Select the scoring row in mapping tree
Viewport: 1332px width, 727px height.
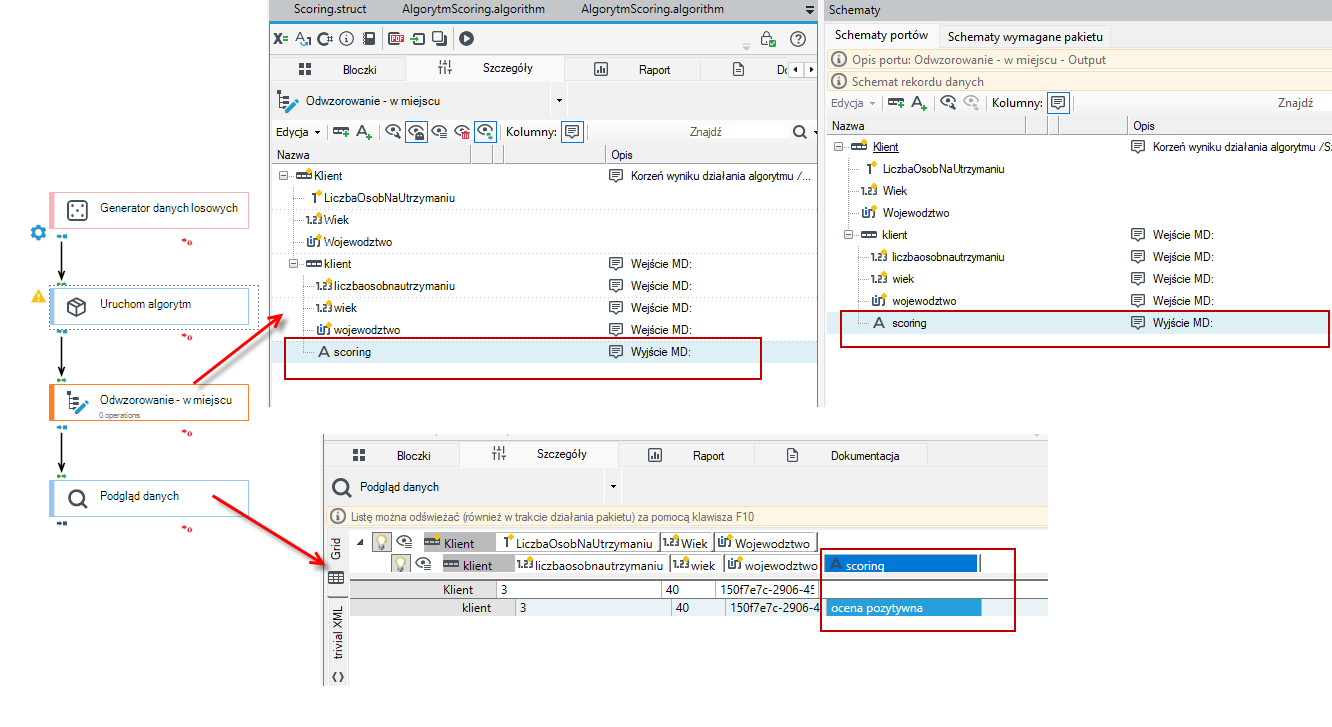click(x=544, y=352)
